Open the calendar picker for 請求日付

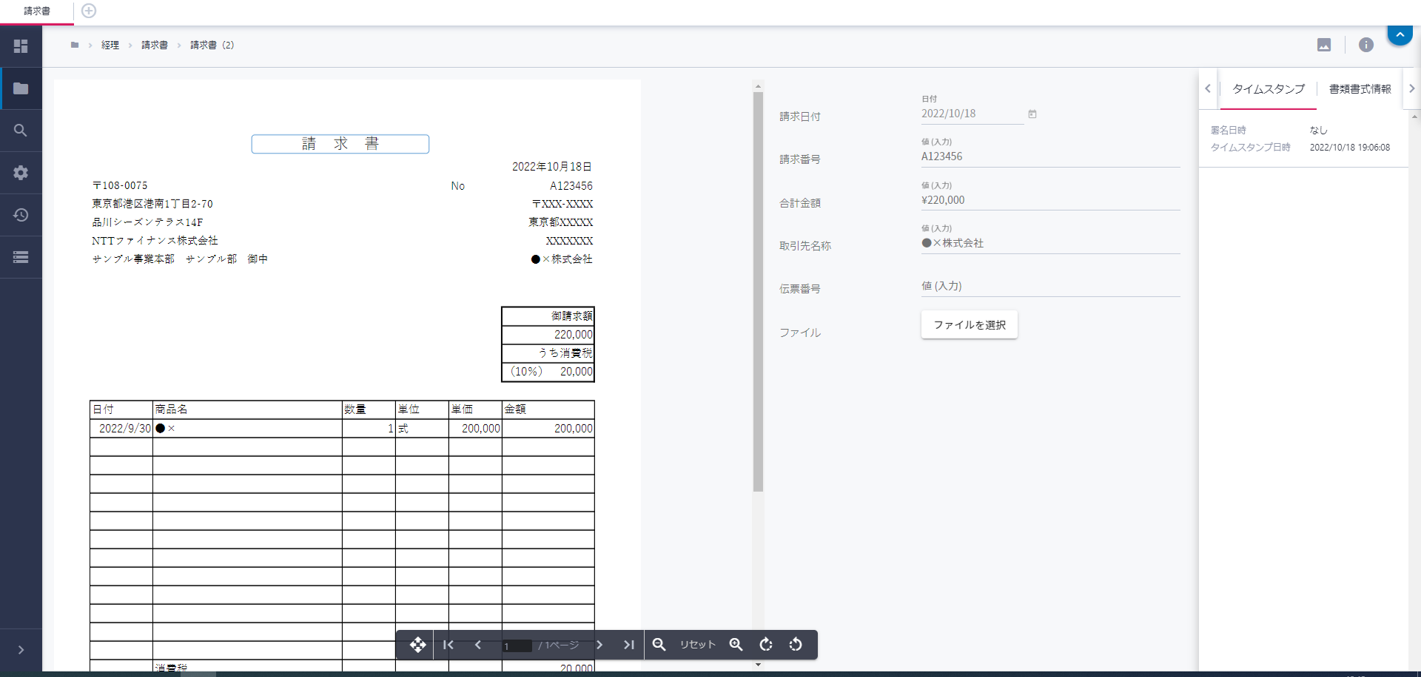(1032, 114)
